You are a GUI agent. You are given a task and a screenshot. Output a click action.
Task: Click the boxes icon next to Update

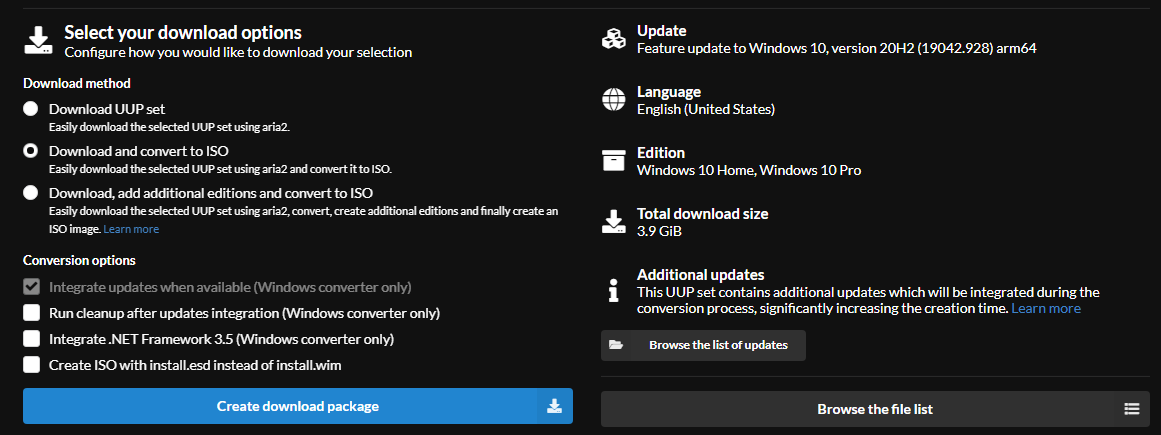613,39
